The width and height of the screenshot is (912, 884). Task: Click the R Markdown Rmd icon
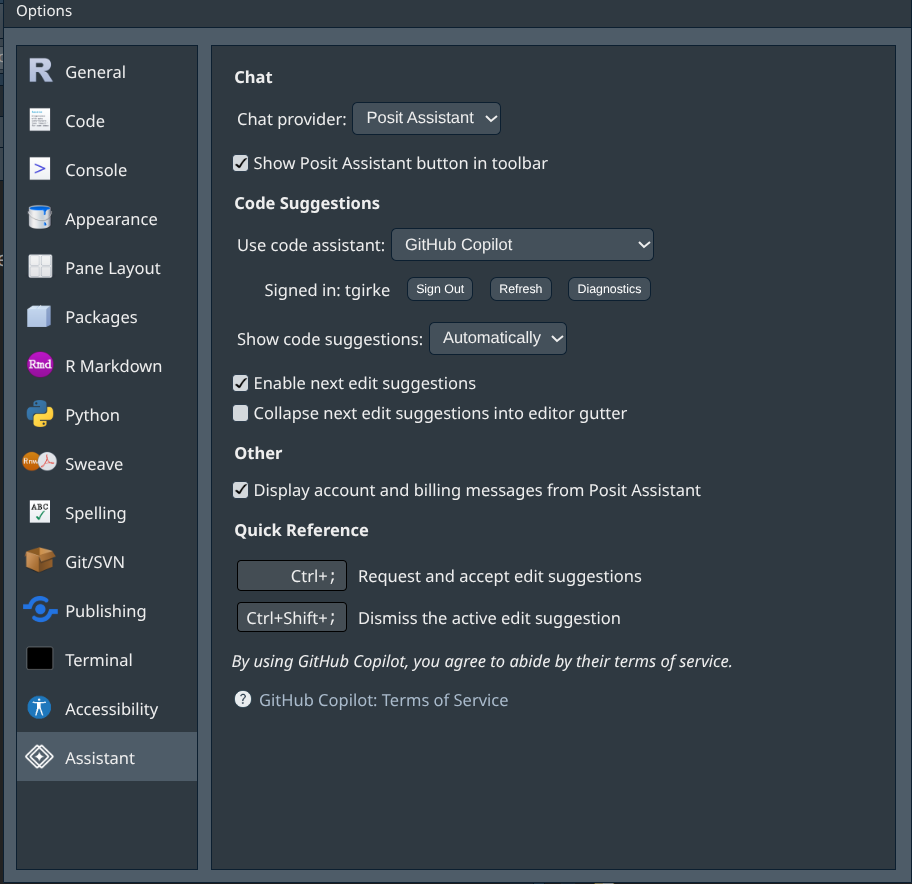click(x=40, y=365)
